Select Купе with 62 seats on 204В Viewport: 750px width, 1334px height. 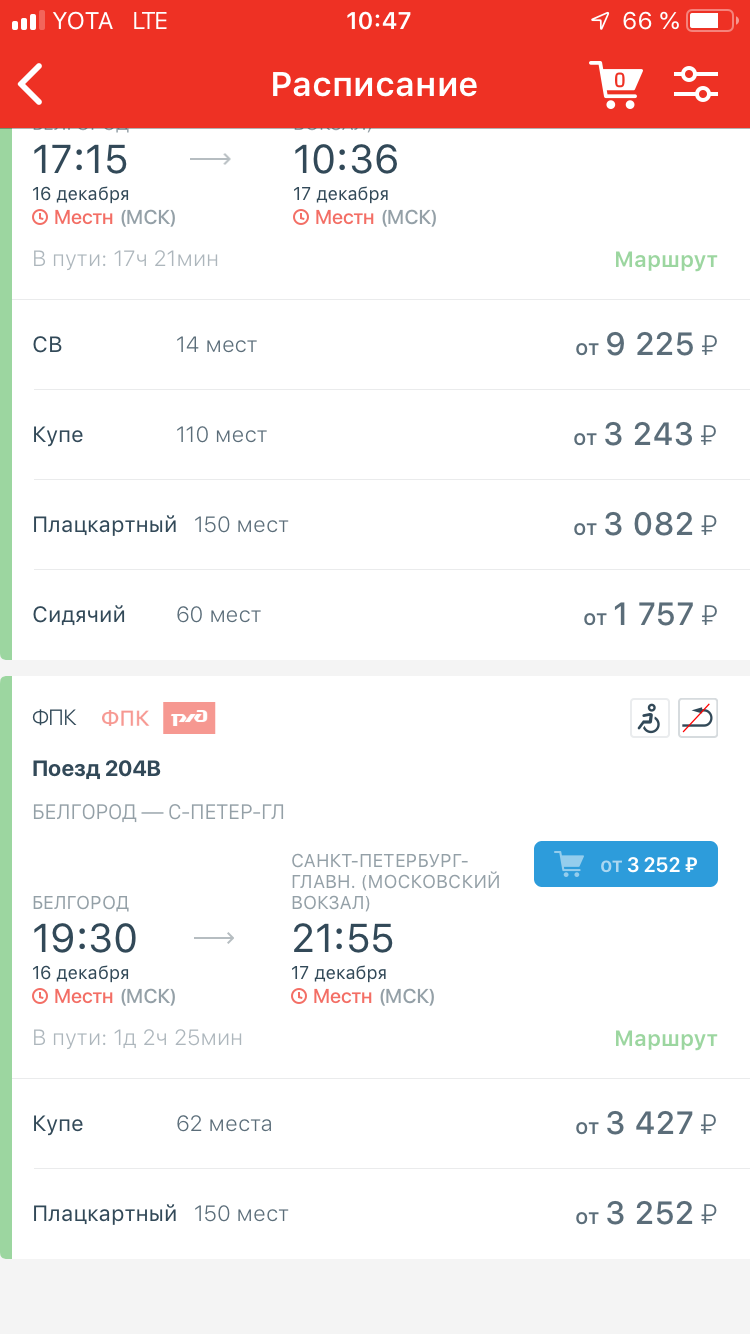(x=375, y=1124)
